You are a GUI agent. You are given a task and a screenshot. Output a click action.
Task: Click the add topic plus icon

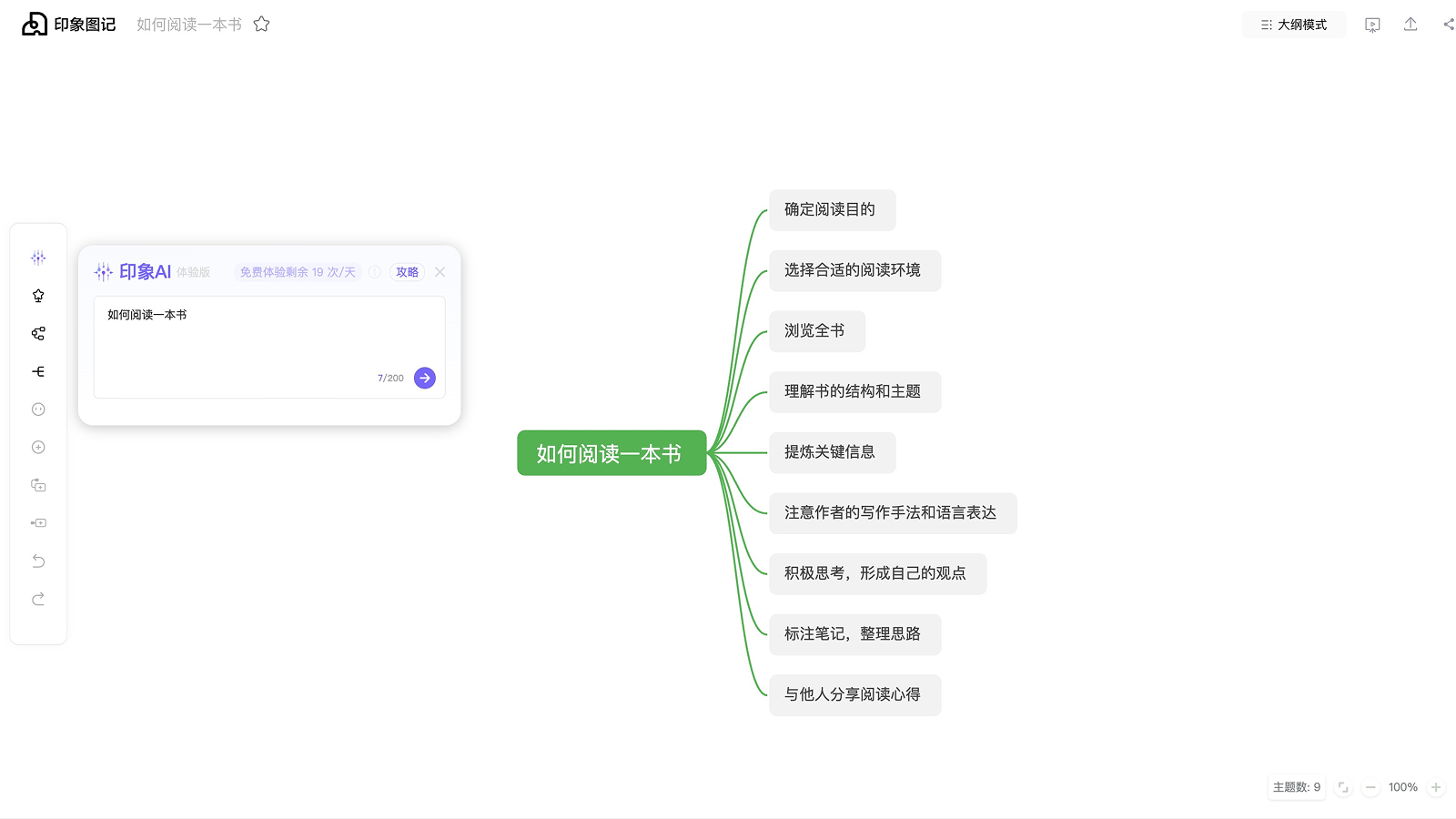(x=38, y=447)
